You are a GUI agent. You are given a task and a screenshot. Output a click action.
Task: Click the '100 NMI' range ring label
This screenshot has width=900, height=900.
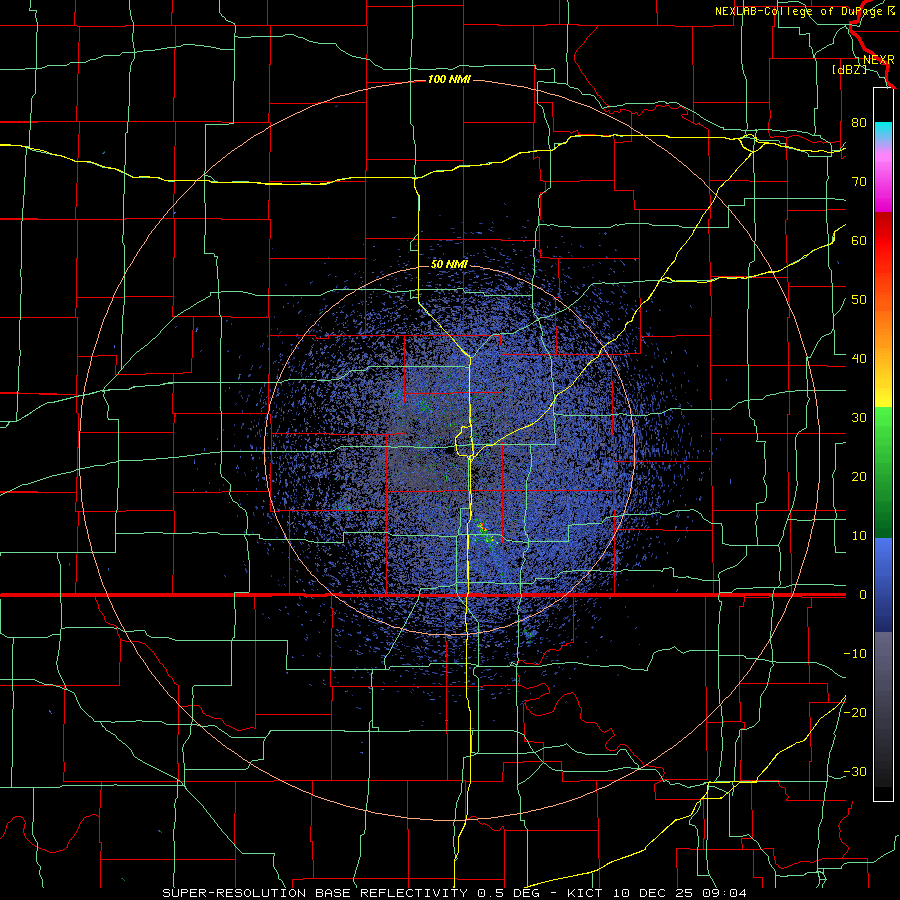(x=449, y=79)
